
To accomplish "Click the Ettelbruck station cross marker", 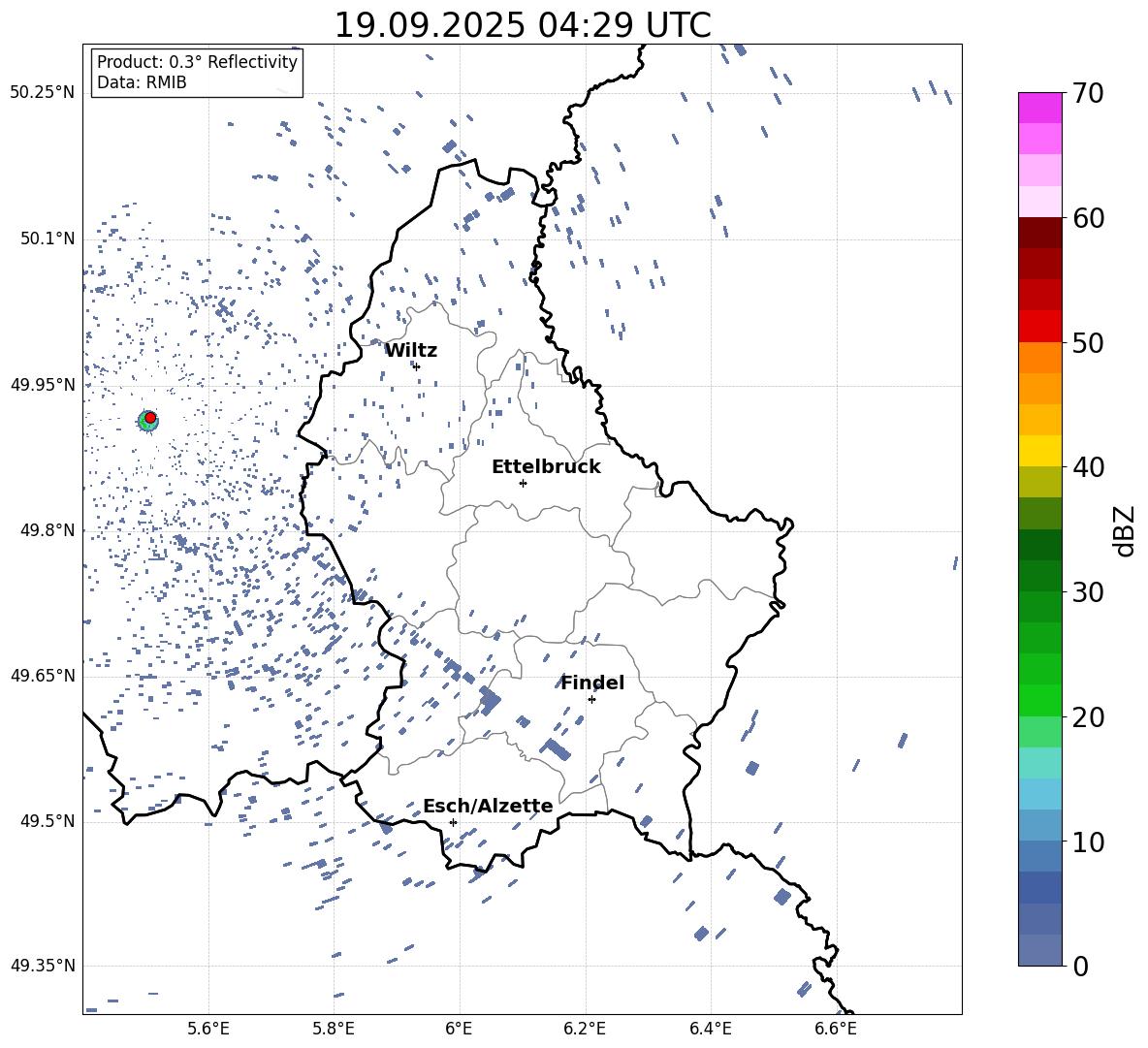I will click(x=523, y=483).
